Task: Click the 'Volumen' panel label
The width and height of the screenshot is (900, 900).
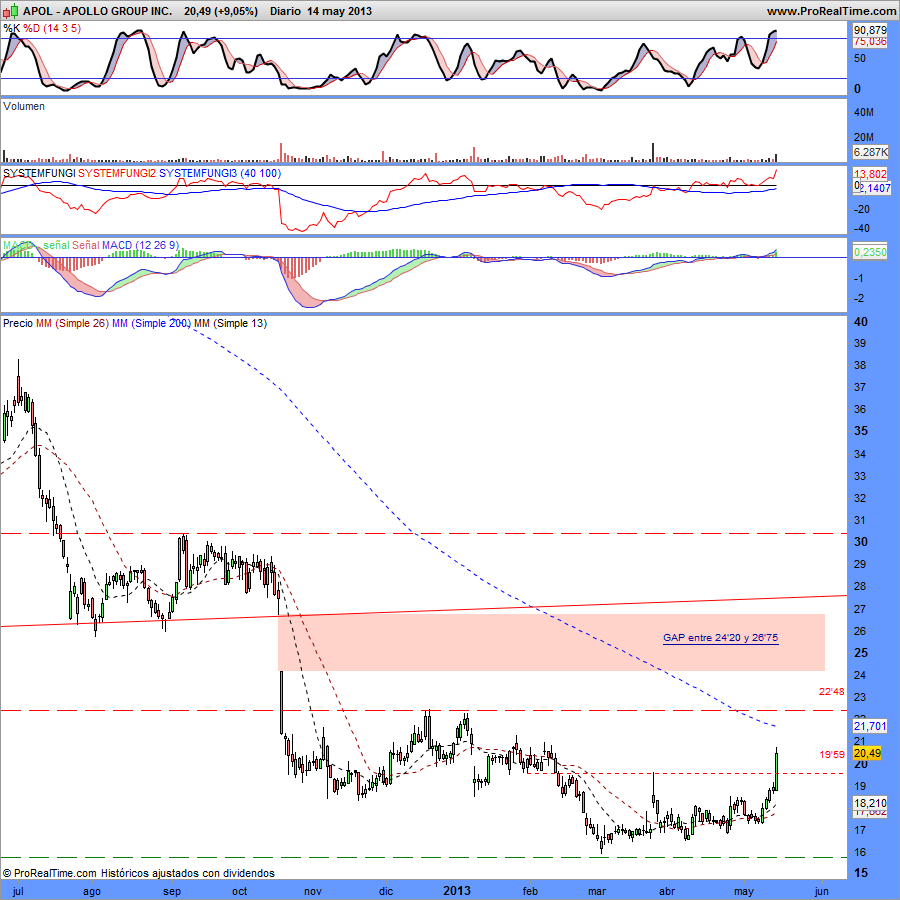Action: coord(24,106)
